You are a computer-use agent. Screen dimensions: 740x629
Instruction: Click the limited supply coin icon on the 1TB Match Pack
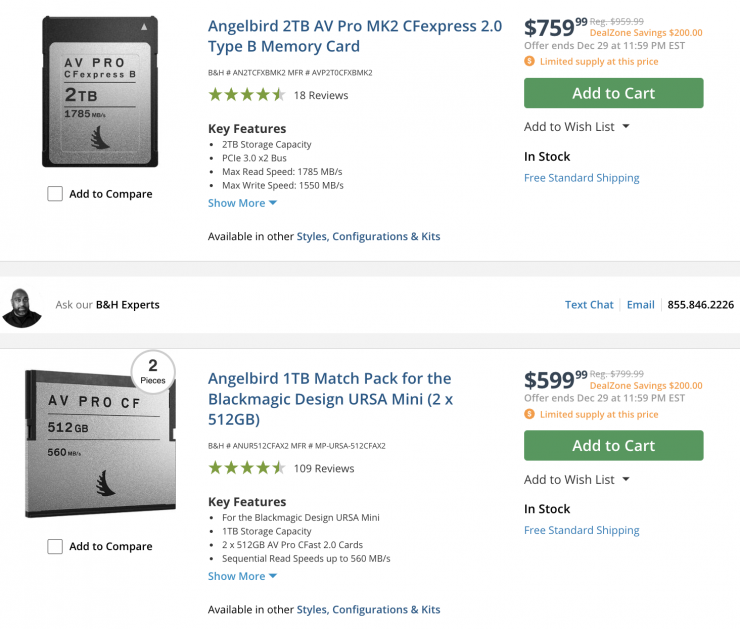click(530, 414)
